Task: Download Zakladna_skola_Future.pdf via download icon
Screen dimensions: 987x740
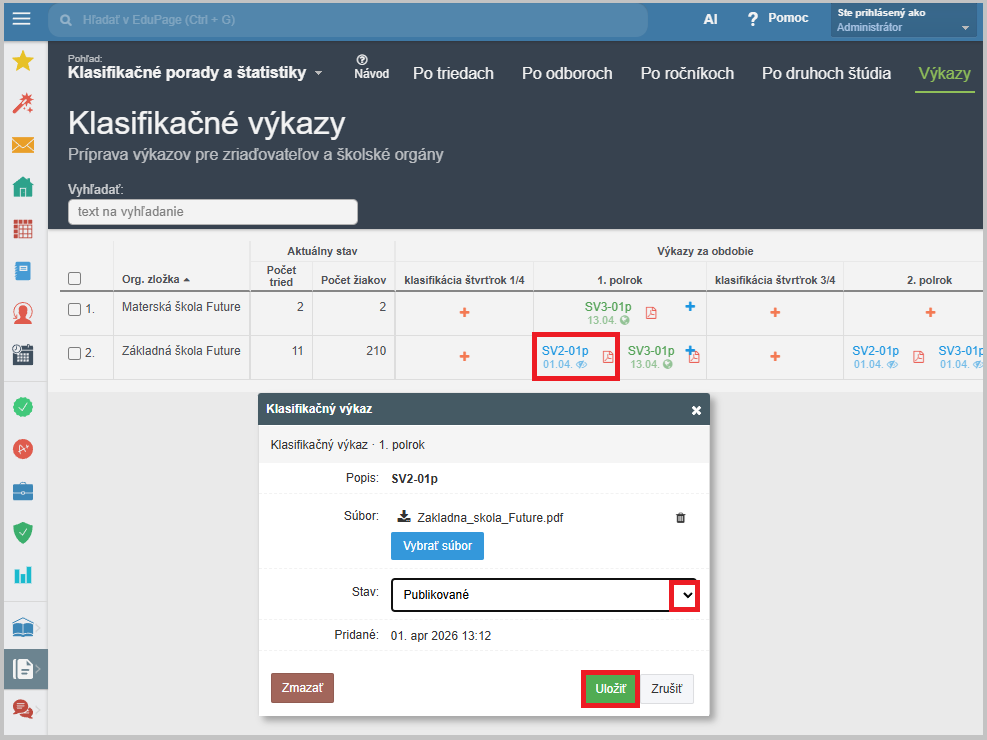Action: (404, 517)
